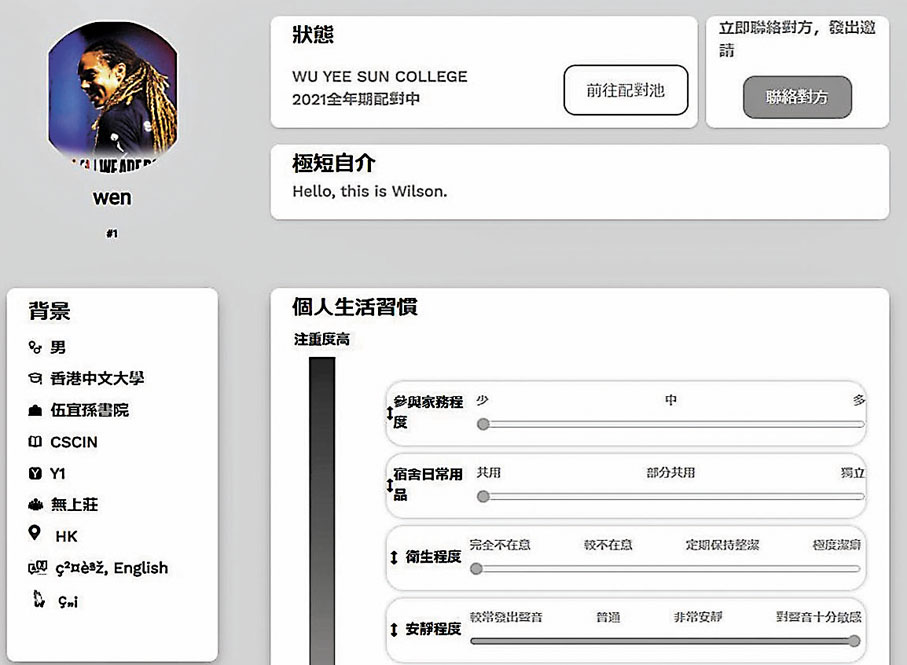Click the 前往配對池 button
Screen dimensions: 907x665
[625, 91]
